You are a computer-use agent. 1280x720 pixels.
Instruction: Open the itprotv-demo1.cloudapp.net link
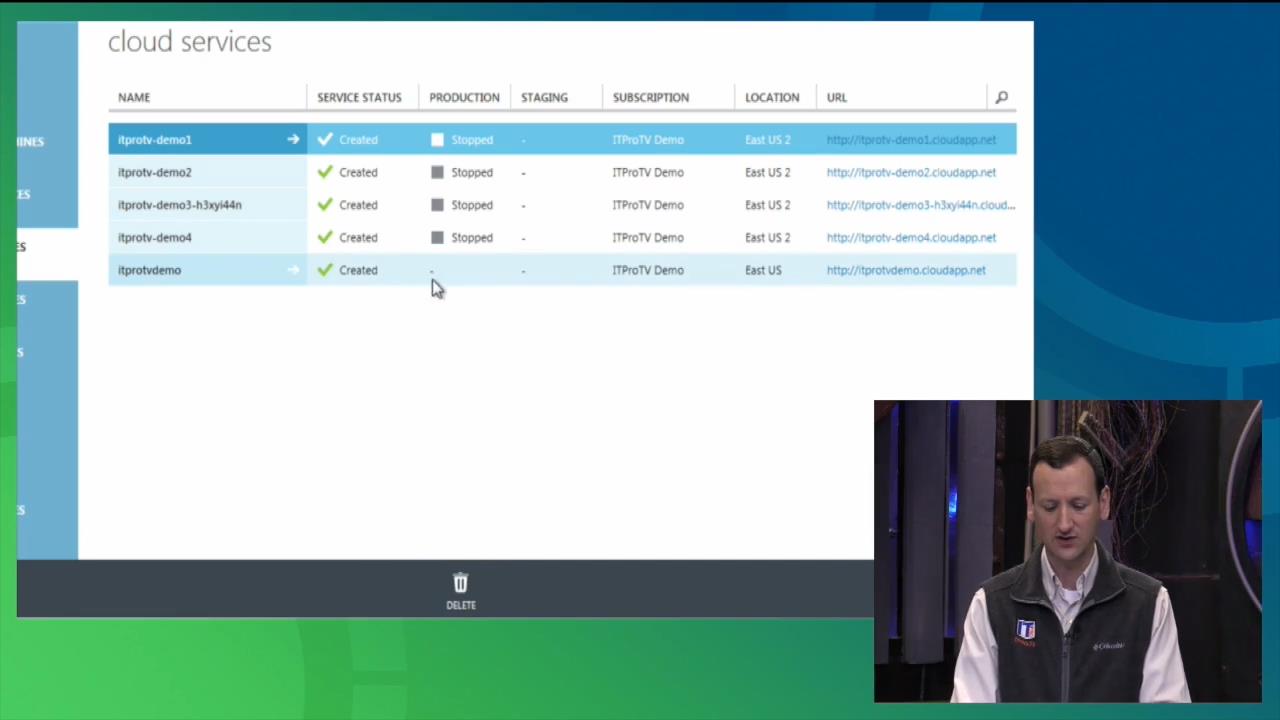pyautogui.click(x=911, y=140)
